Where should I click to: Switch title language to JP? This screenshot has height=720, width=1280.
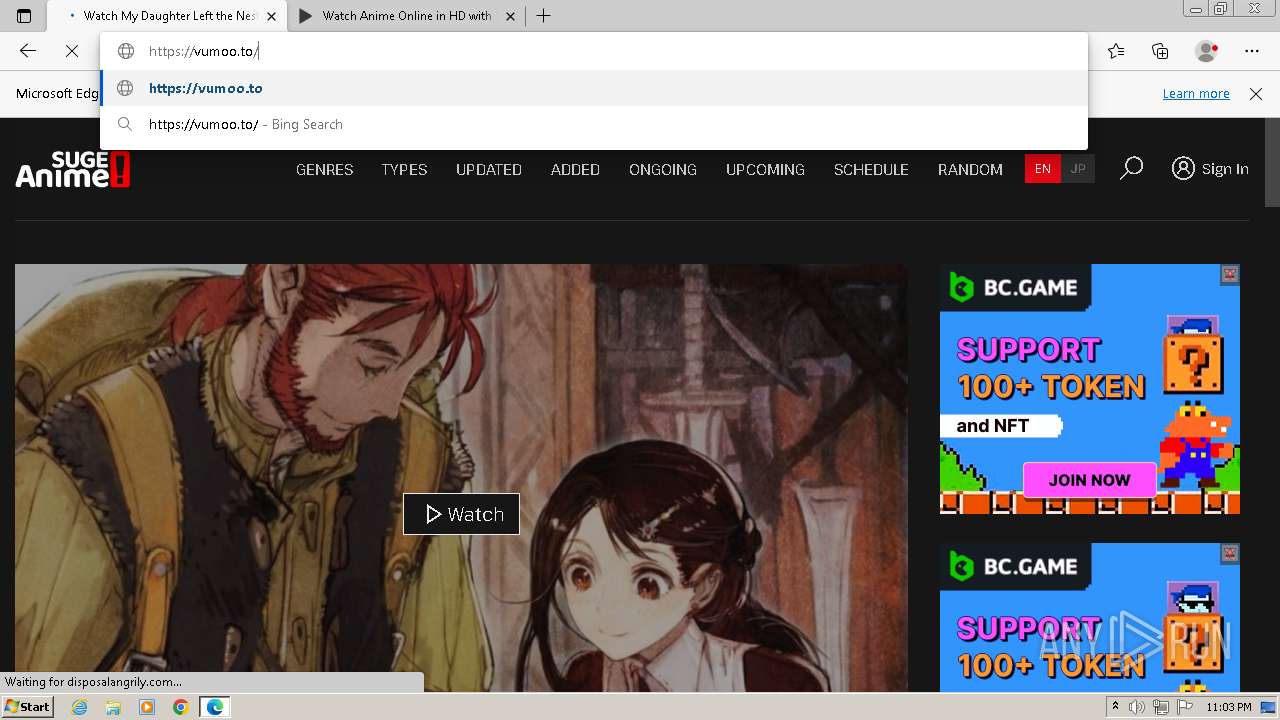(x=1078, y=169)
